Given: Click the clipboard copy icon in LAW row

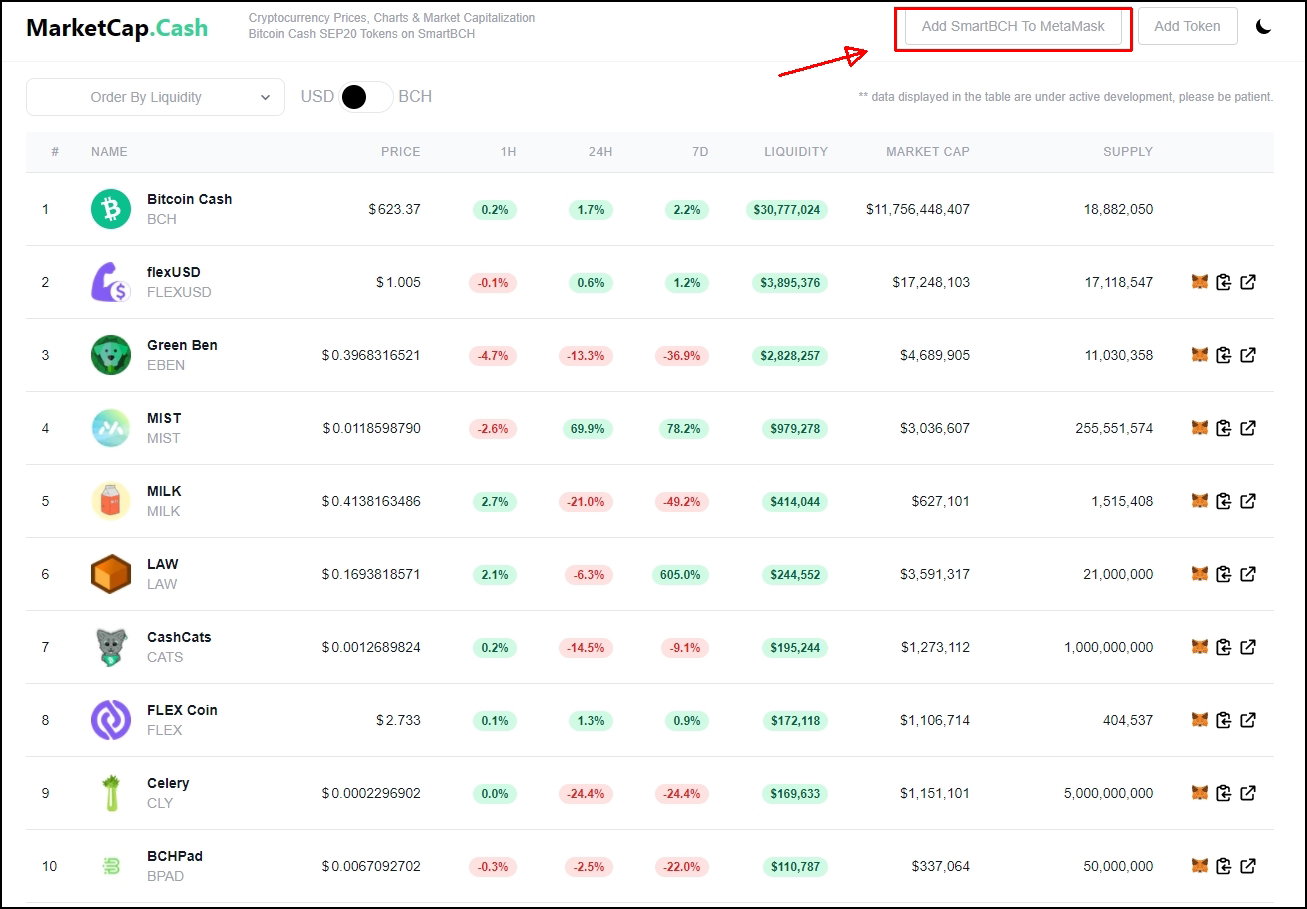Looking at the screenshot, I should pos(1224,574).
